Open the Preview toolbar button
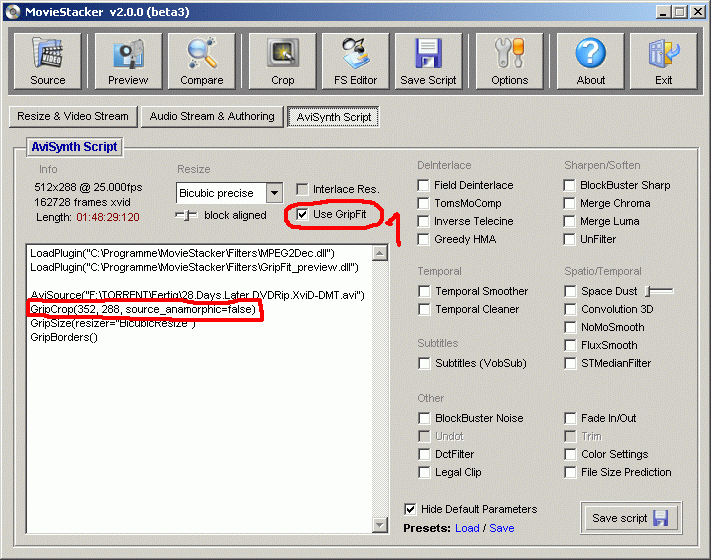This screenshot has height=560, width=711. pyautogui.click(x=128, y=61)
